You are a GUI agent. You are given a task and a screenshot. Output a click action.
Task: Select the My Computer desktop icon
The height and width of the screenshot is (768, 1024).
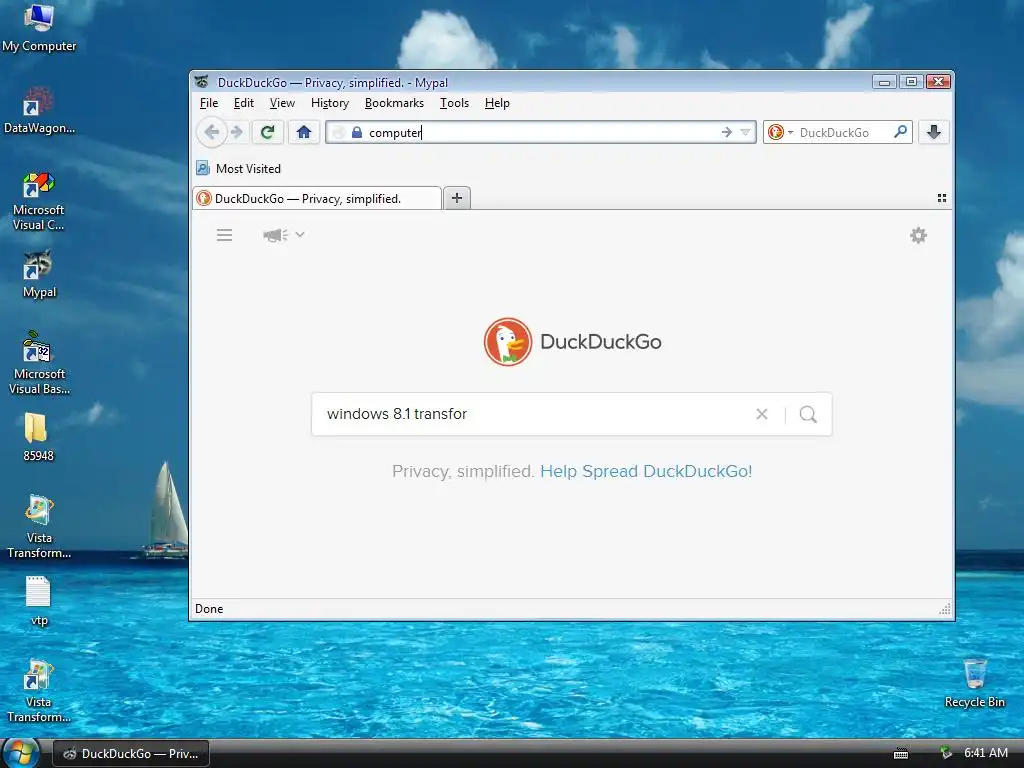(39, 28)
